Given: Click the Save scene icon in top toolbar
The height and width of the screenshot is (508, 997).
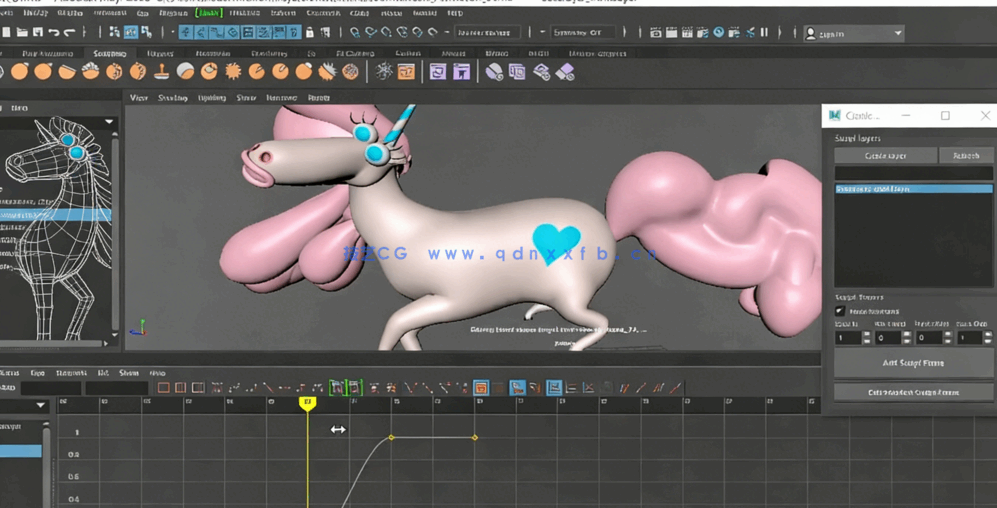Looking at the screenshot, I should [37, 33].
